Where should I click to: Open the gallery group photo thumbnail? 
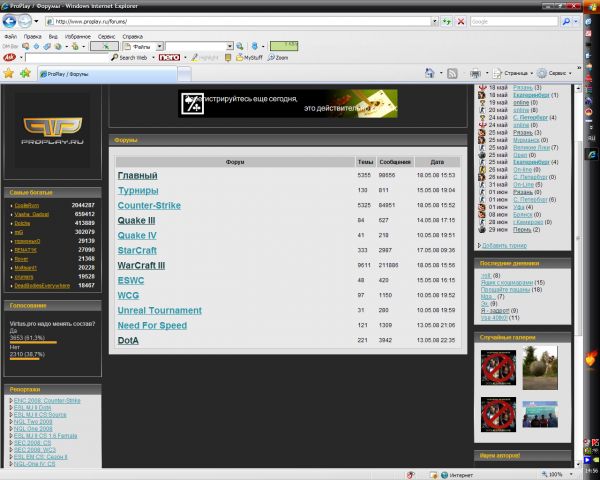540,414
